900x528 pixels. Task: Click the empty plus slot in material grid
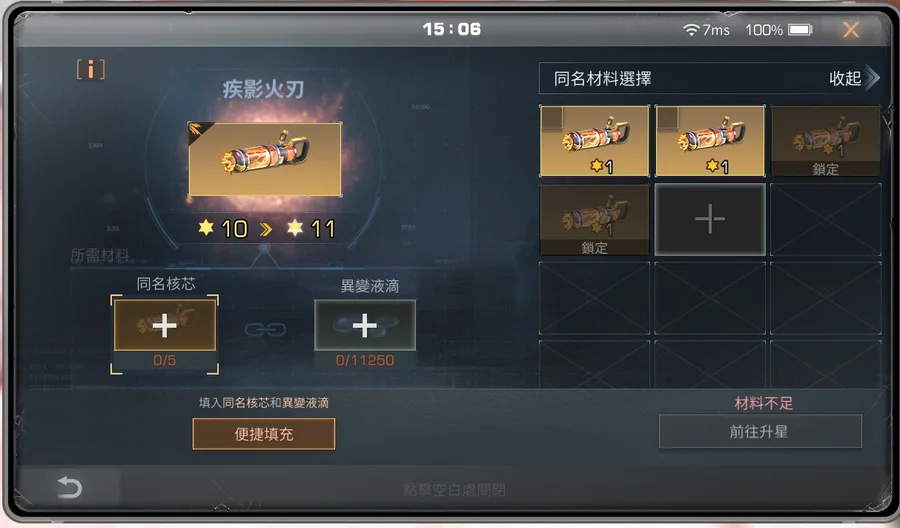click(x=710, y=219)
